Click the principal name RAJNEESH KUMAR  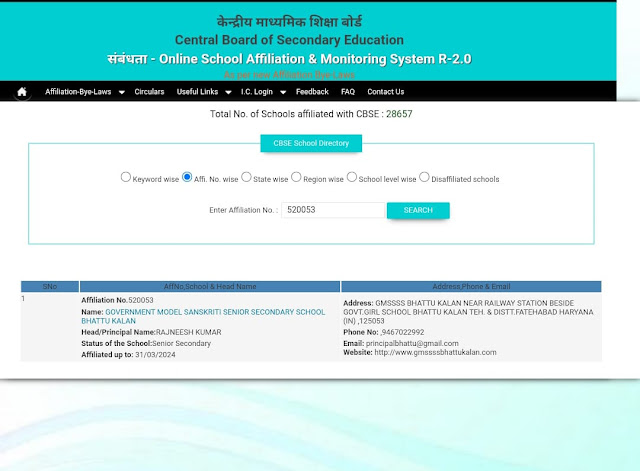pos(189,332)
